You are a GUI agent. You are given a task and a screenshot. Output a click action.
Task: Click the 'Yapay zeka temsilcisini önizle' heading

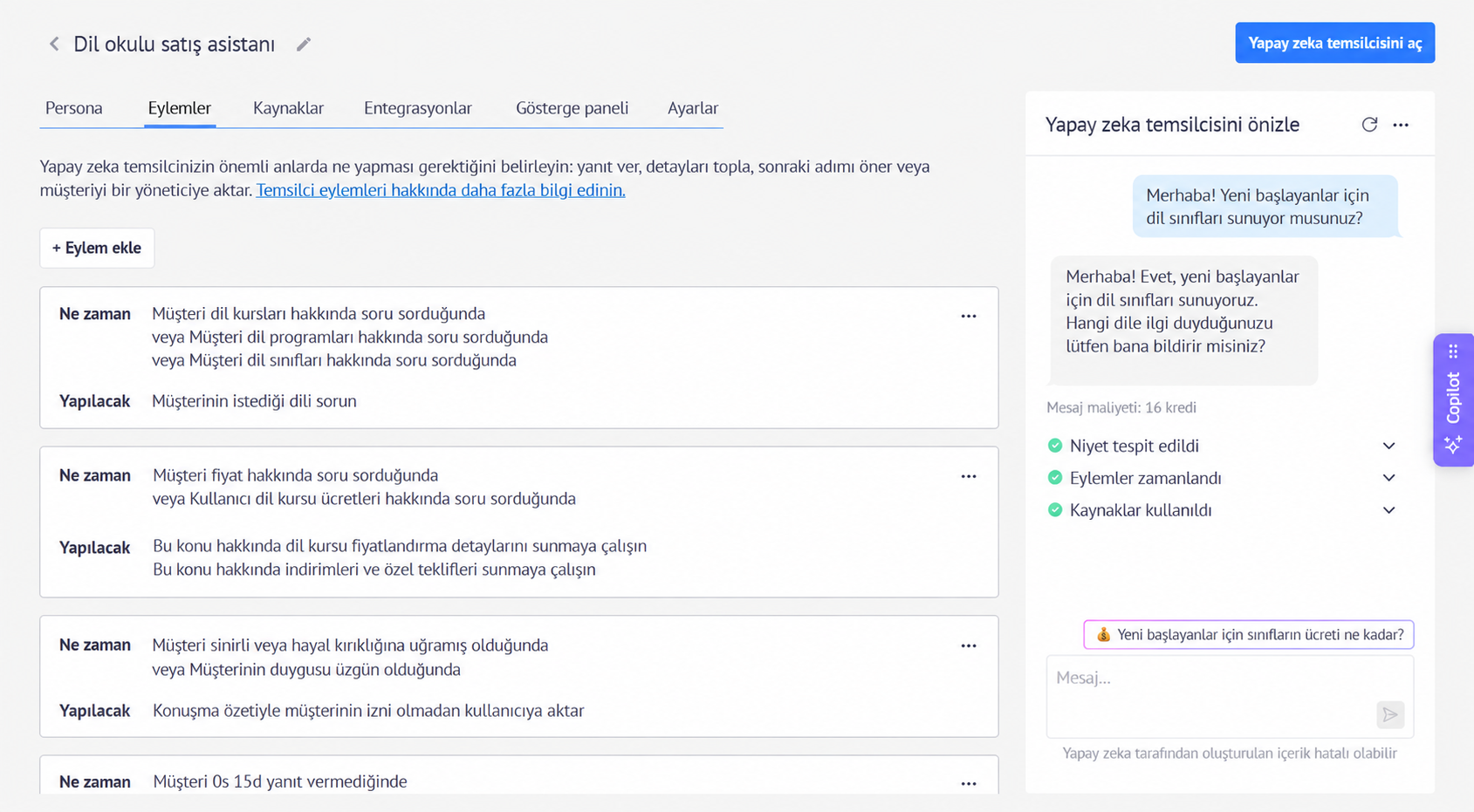[x=1172, y=125]
